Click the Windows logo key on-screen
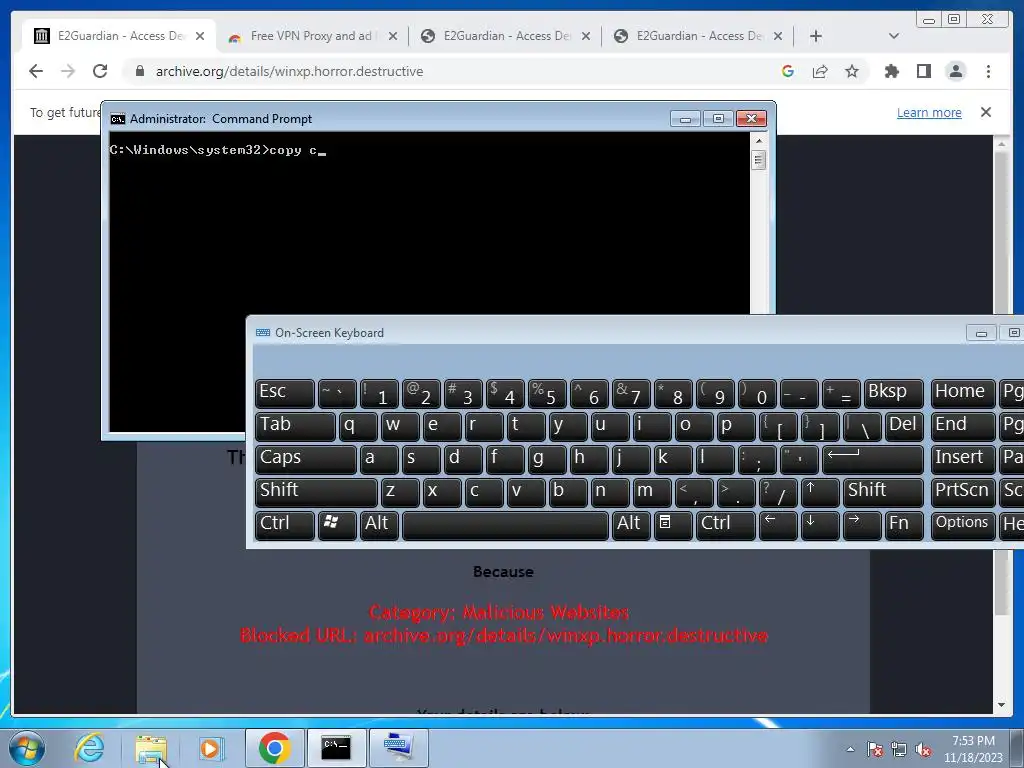Viewport: 1024px width, 768px height. click(337, 525)
